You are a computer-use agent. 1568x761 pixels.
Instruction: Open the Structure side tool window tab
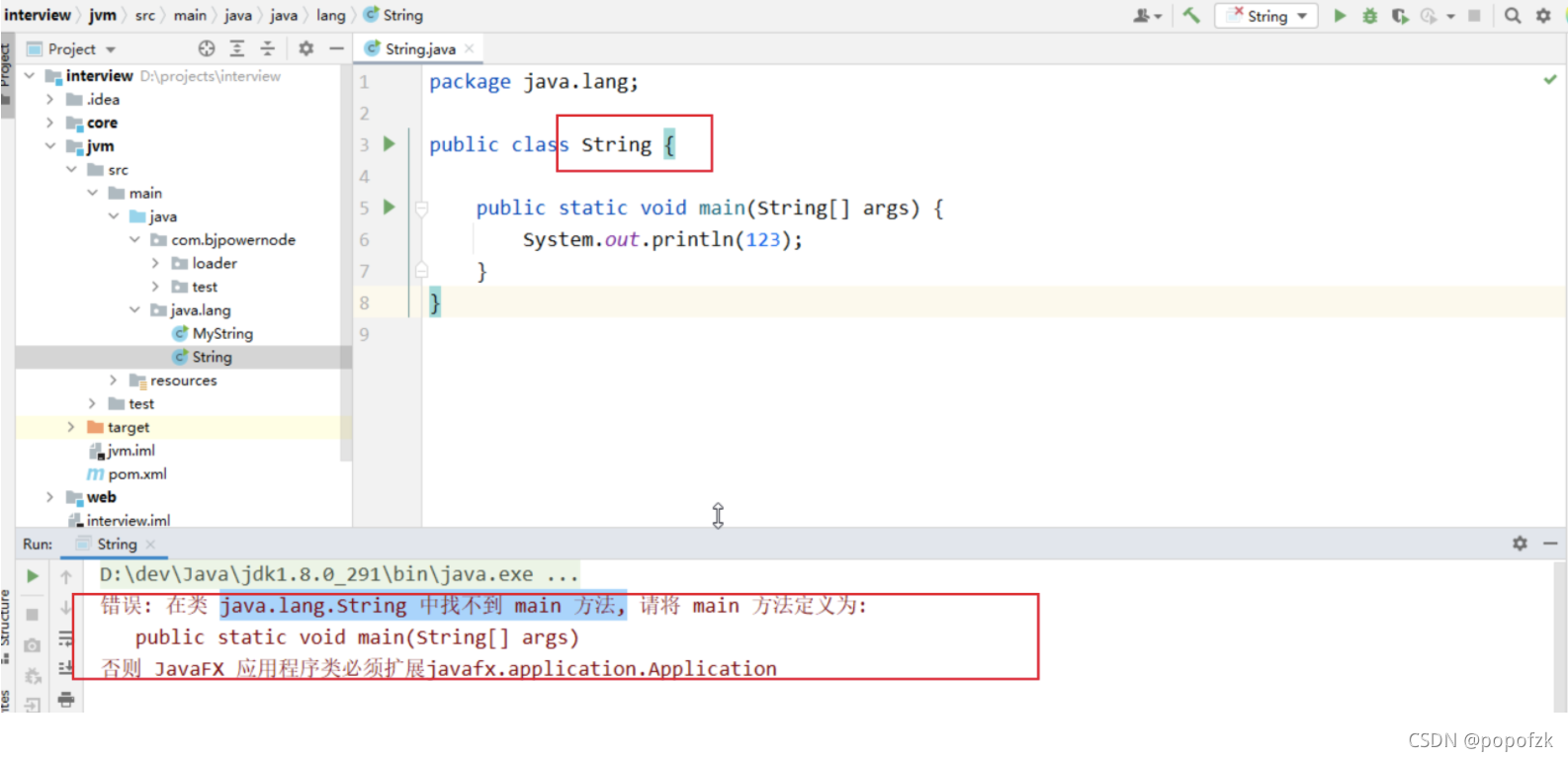6,625
